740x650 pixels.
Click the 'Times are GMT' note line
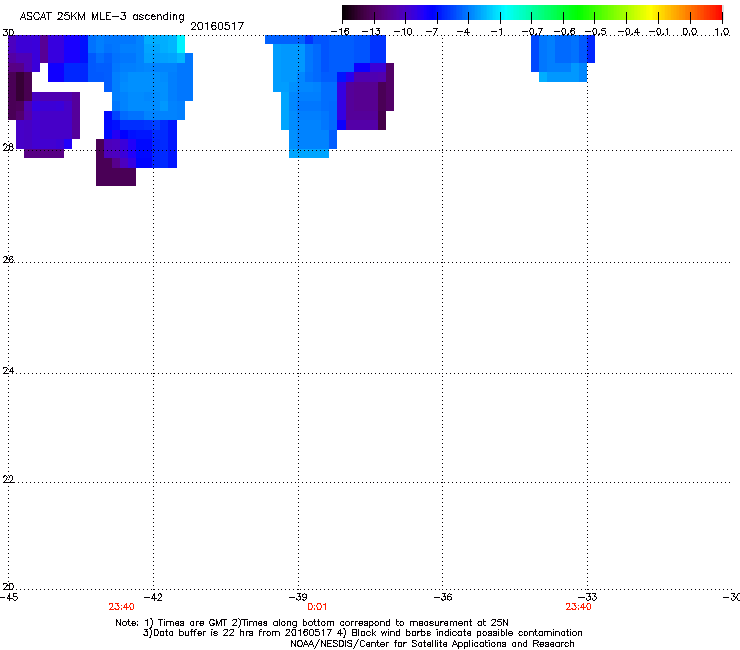[312, 623]
